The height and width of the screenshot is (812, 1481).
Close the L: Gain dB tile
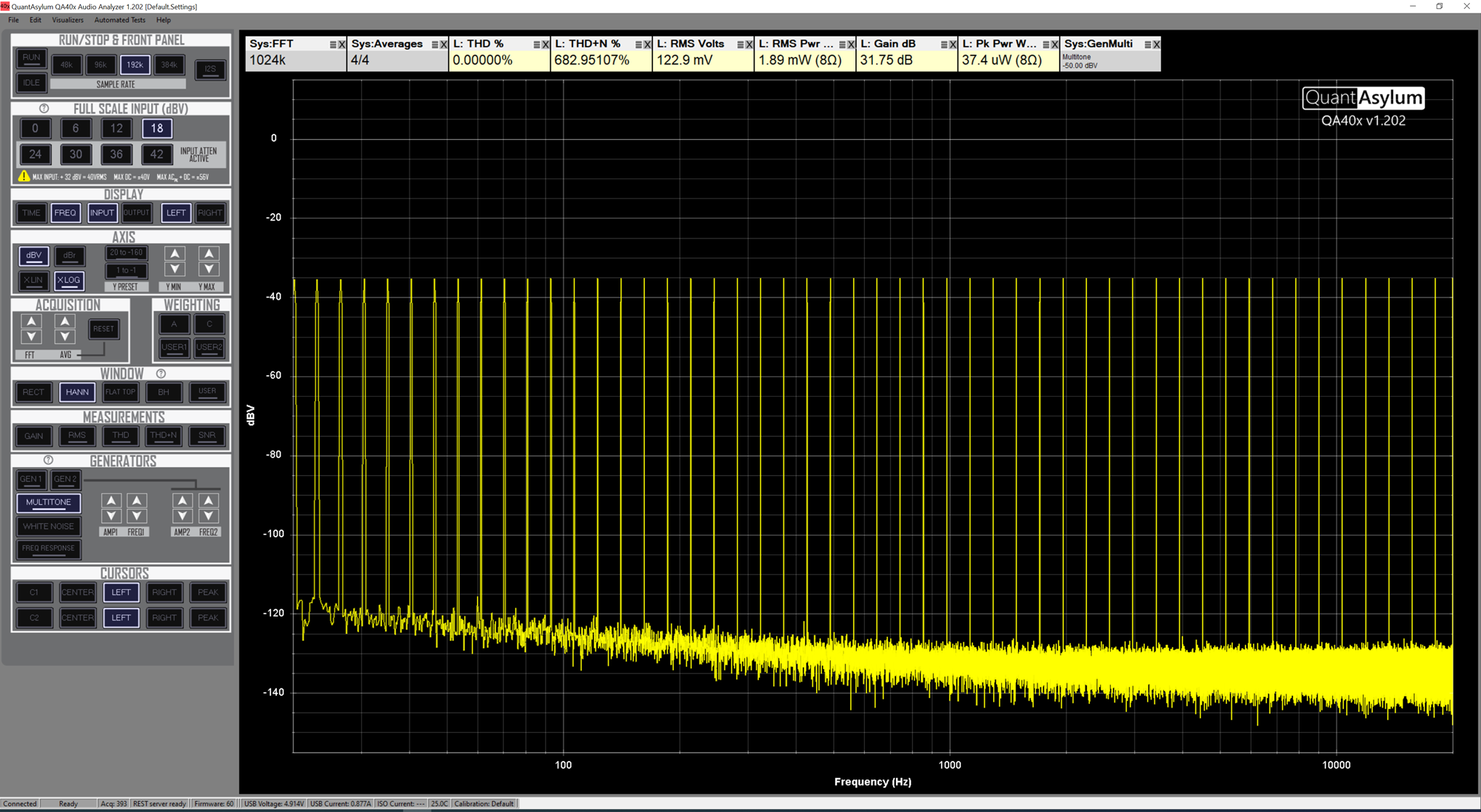953,44
